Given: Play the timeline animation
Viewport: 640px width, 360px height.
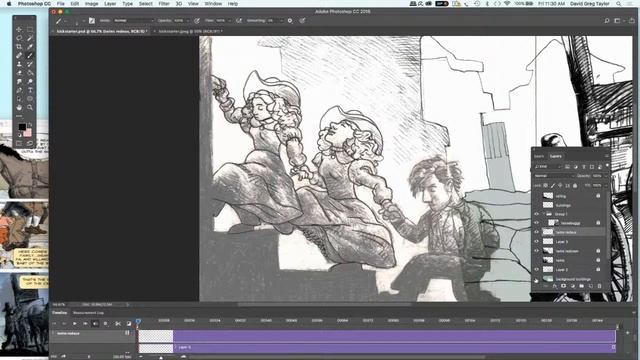Looking at the screenshot, I should pyautogui.click(x=75, y=324).
